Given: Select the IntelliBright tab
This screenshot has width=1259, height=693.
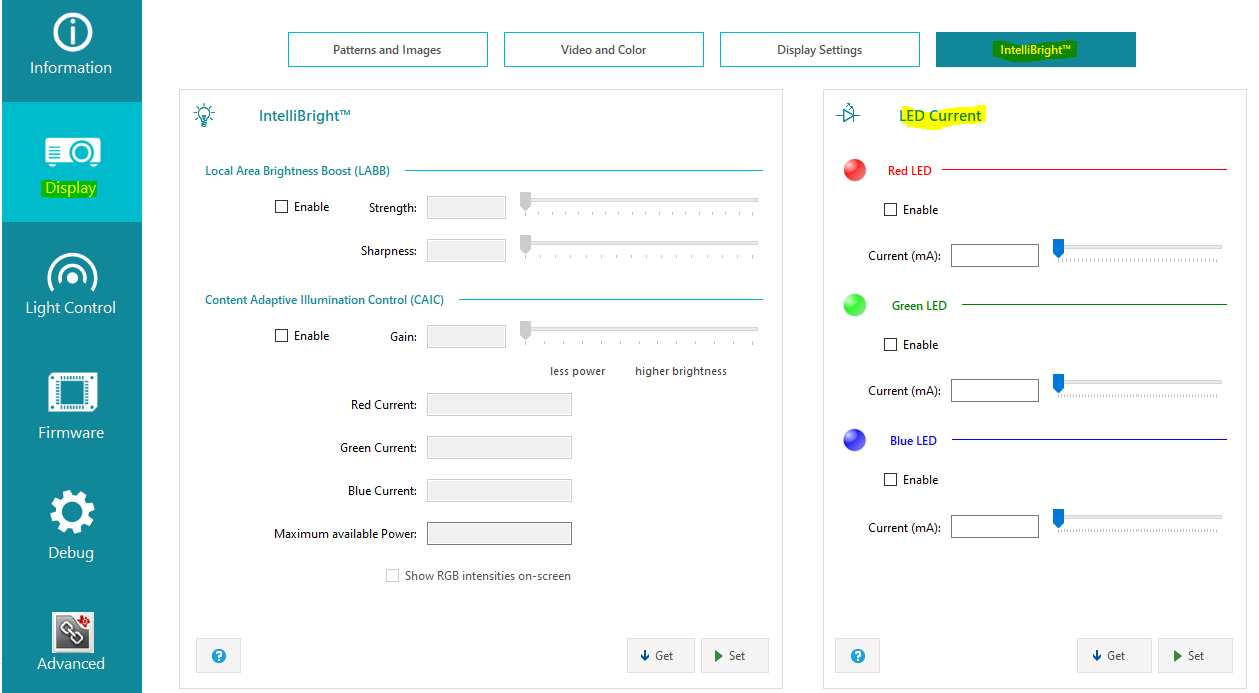Looking at the screenshot, I should (1036, 50).
